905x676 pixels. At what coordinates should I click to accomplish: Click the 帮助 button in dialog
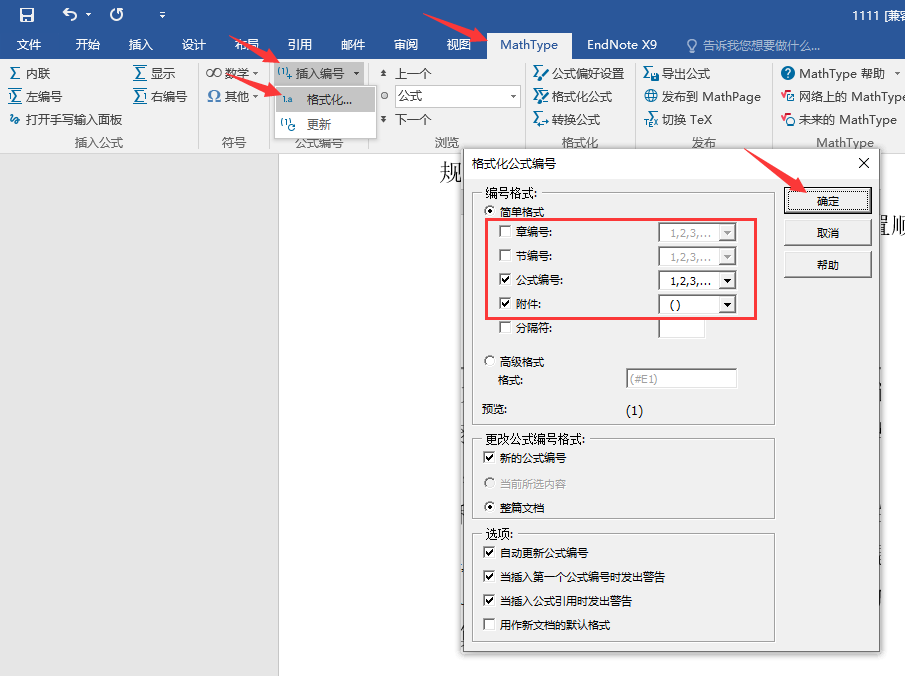pyautogui.click(x=828, y=265)
